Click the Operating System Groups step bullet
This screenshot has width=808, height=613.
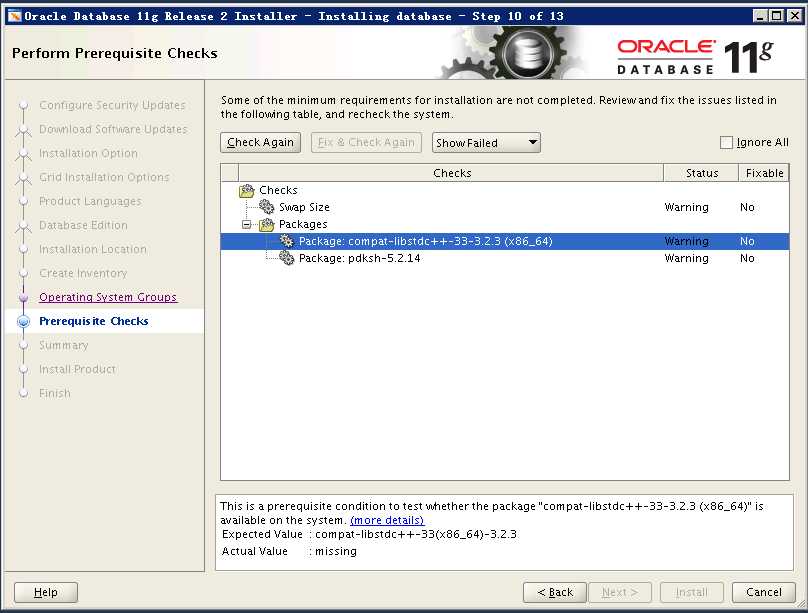(23, 297)
